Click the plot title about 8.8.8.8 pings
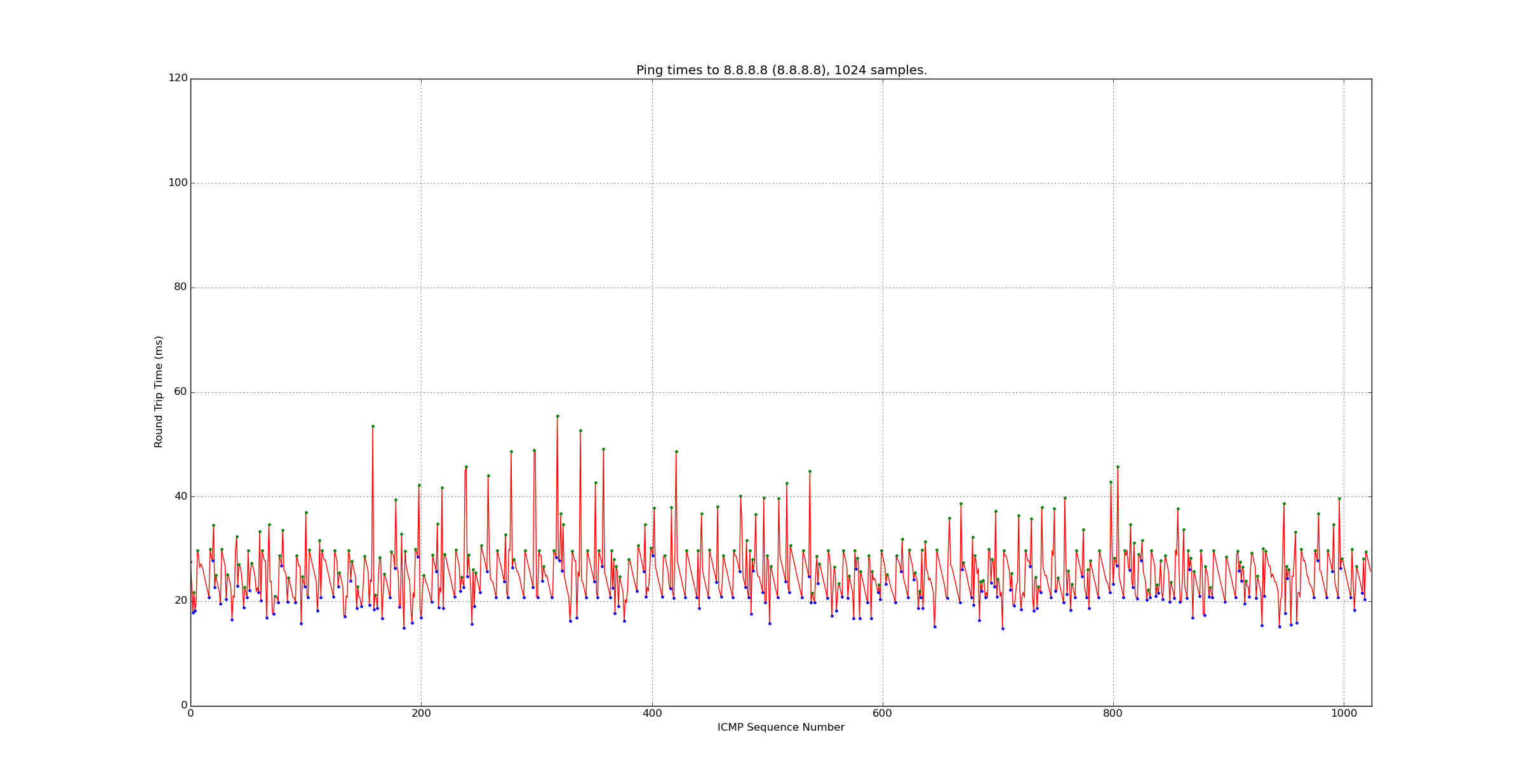Viewport: 1524px width, 784px height. (x=781, y=70)
